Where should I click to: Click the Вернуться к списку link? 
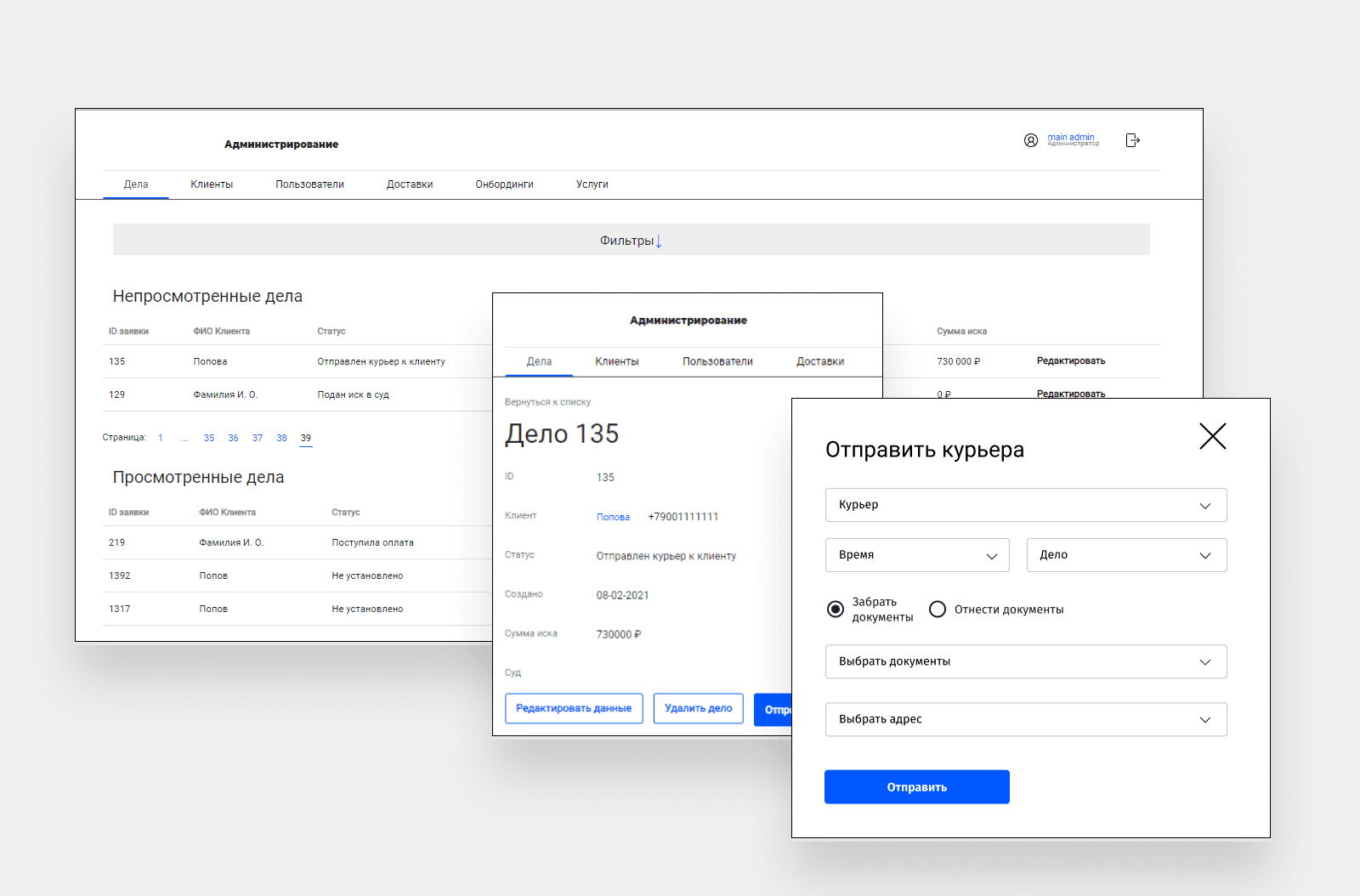point(548,401)
